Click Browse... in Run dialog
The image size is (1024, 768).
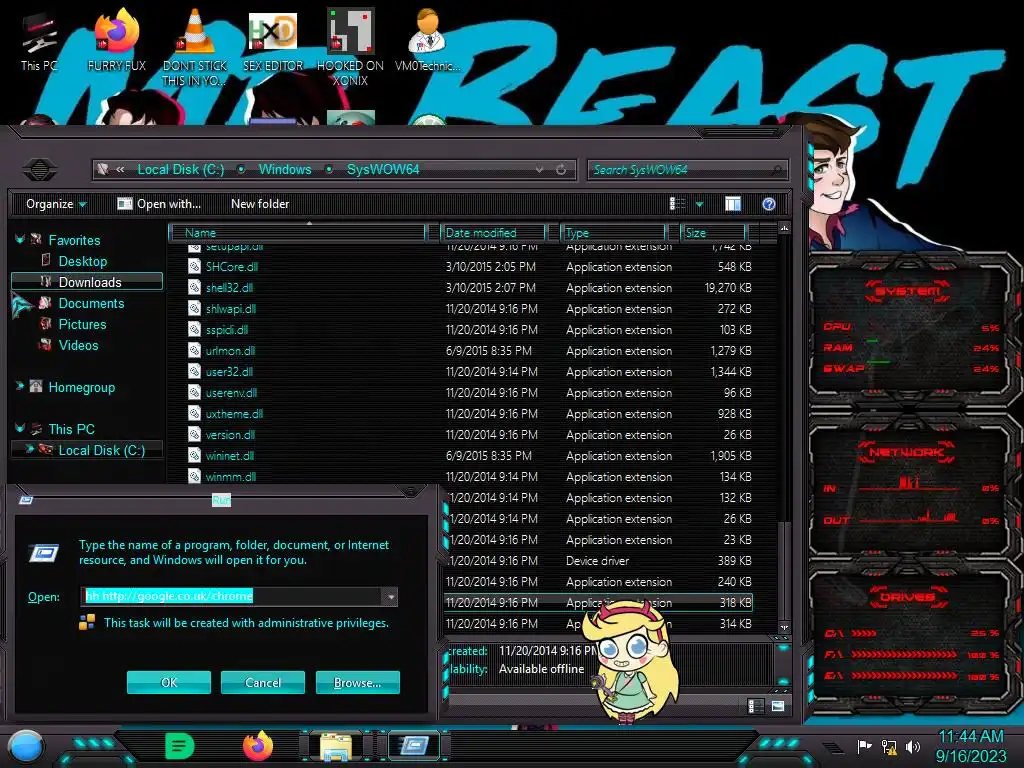coord(357,682)
